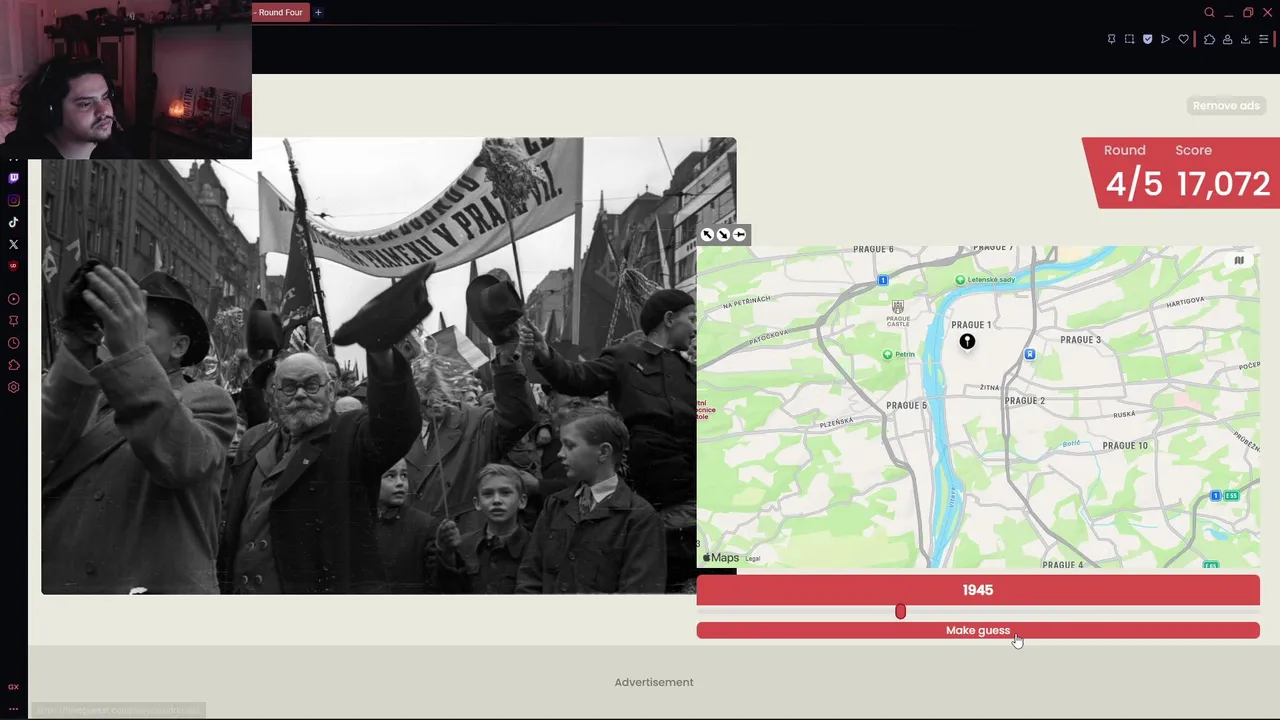This screenshot has height=720, width=1280.
Task: Open the Legal link on map
Action: 753,559
